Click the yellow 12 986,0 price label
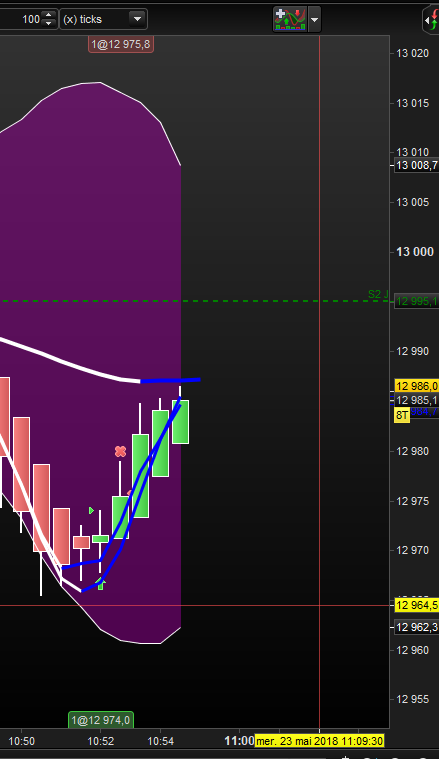Image resolution: width=439 pixels, height=759 pixels. (417, 386)
